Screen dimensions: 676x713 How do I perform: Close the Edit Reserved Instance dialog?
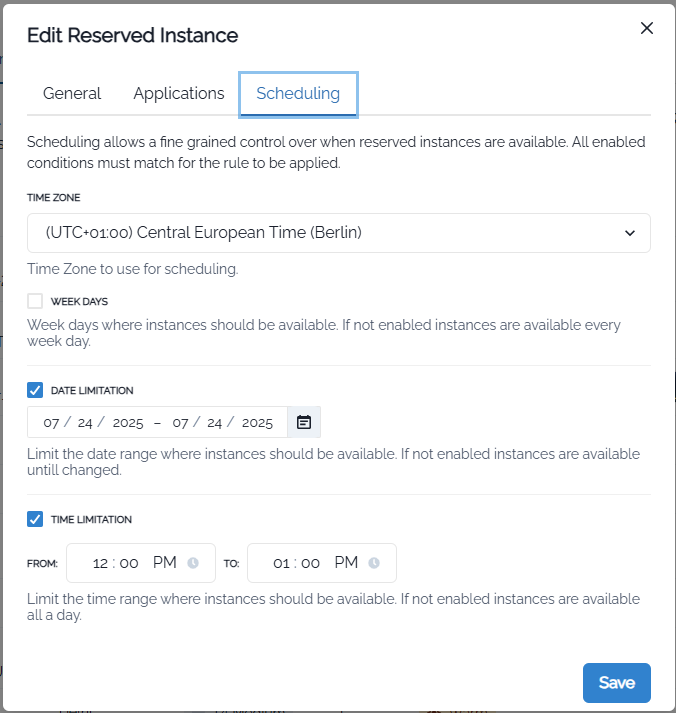[x=647, y=28]
